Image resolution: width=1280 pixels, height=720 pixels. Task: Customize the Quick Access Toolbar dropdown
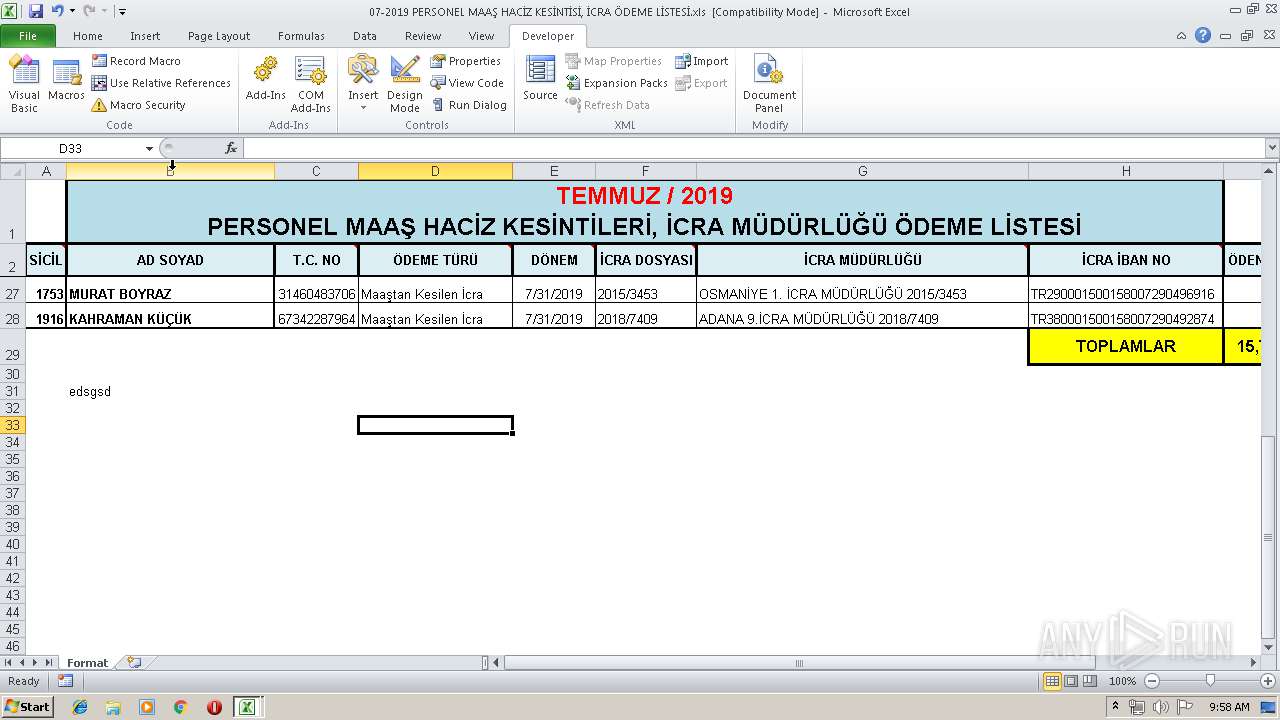tap(122, 12)
